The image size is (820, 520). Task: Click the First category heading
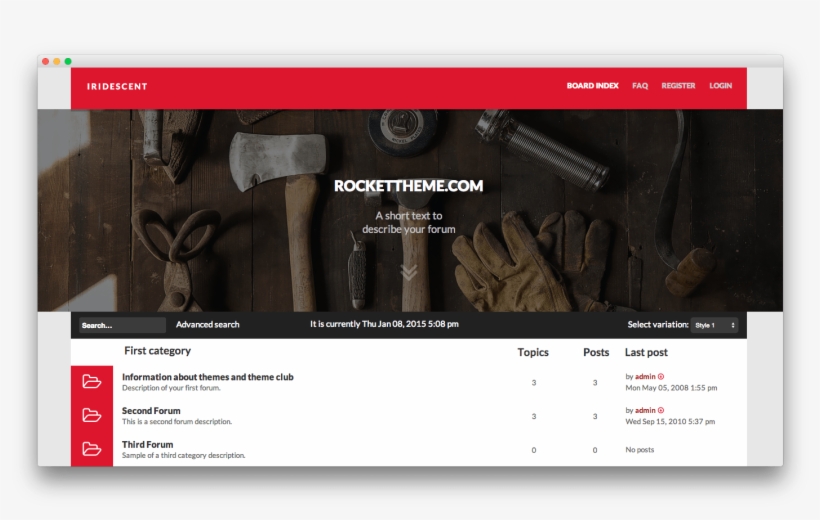coord(157,351)
